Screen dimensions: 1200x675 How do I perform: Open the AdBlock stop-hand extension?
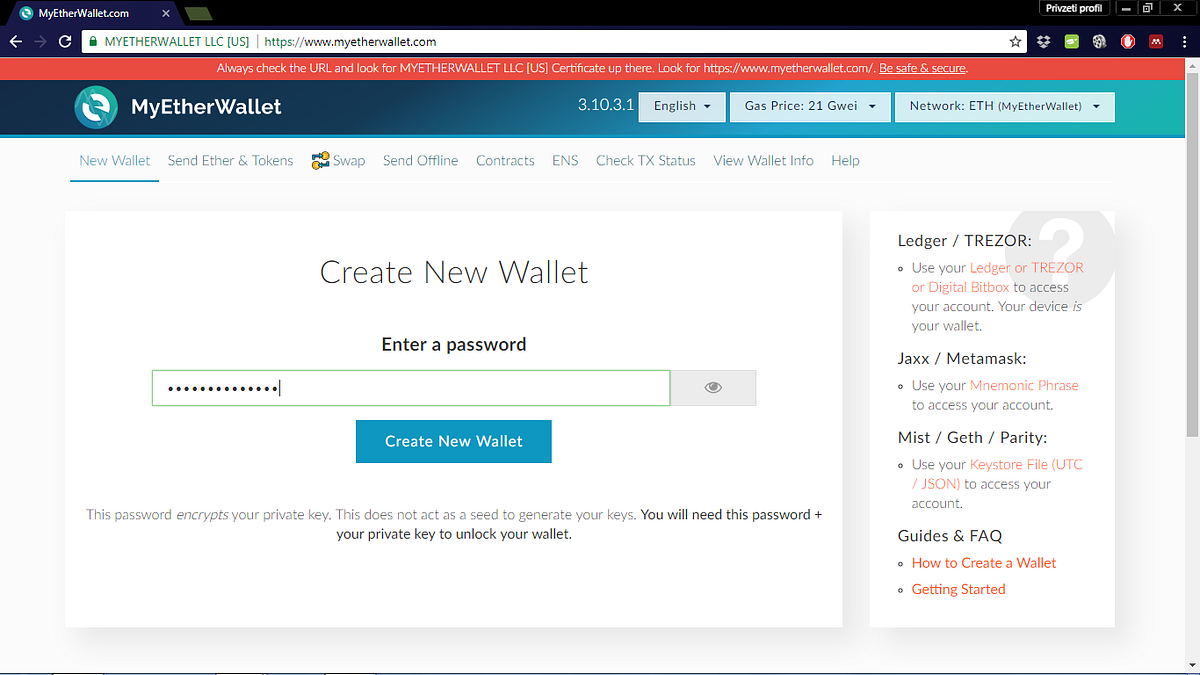[1127, 42]
